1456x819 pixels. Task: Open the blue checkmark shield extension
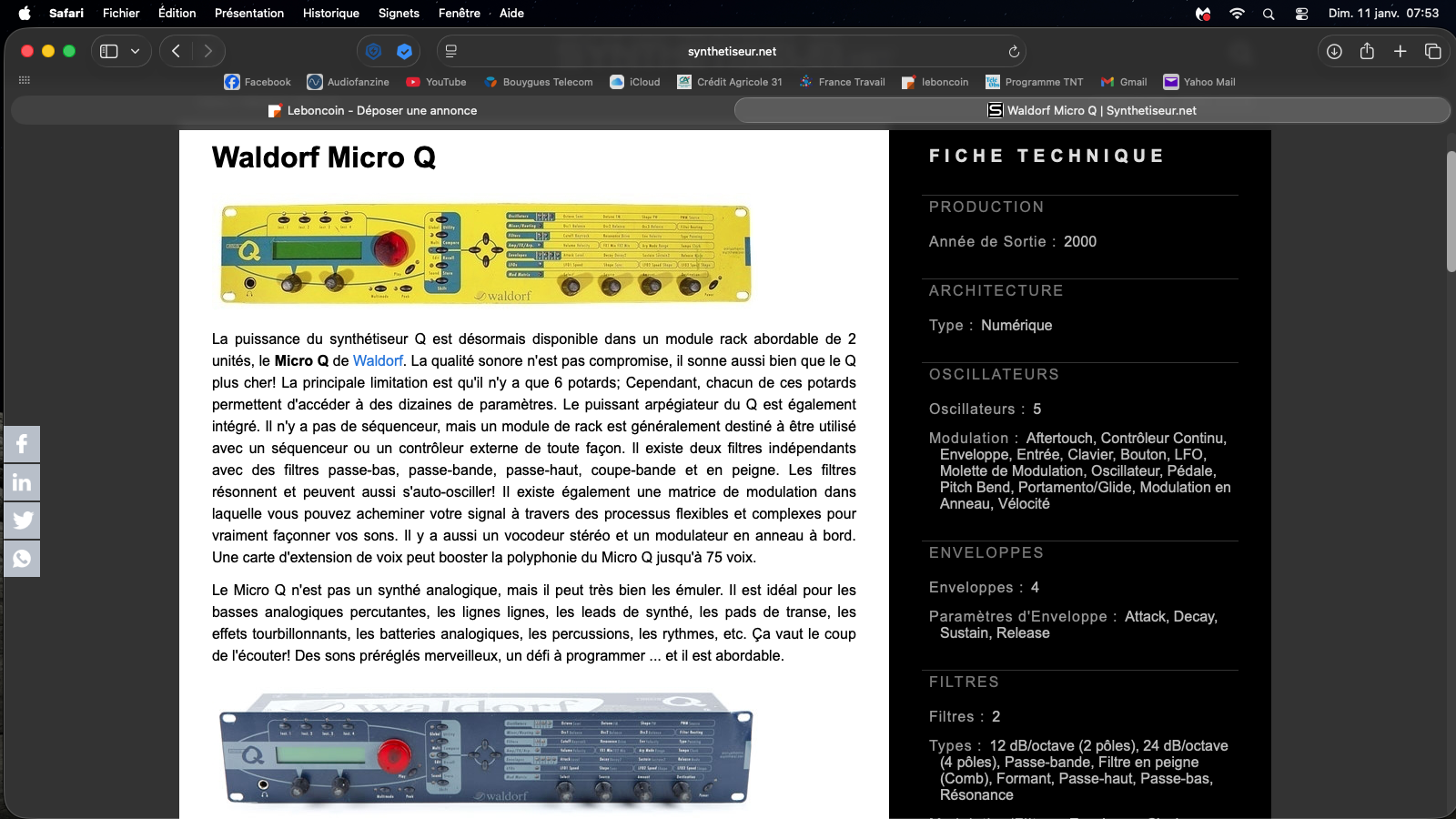pyautogui.click(x=405, y=51)
